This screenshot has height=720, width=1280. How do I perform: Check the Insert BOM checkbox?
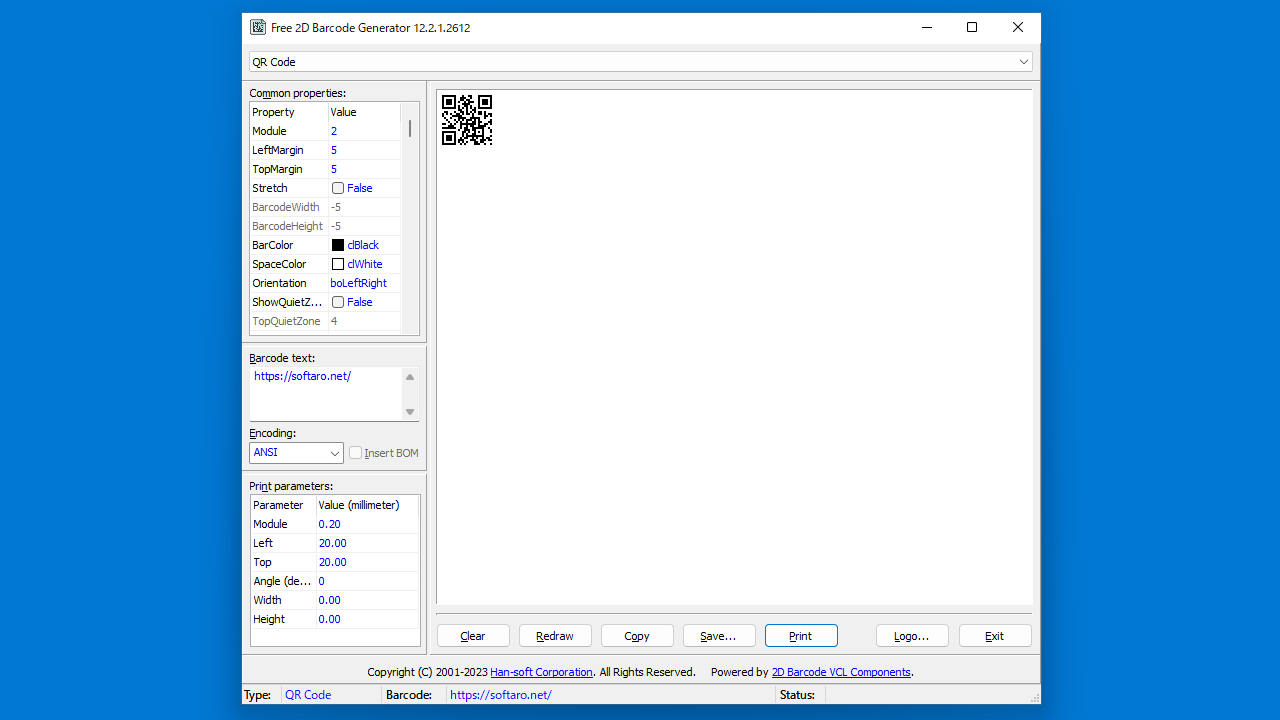click(355, 453)
